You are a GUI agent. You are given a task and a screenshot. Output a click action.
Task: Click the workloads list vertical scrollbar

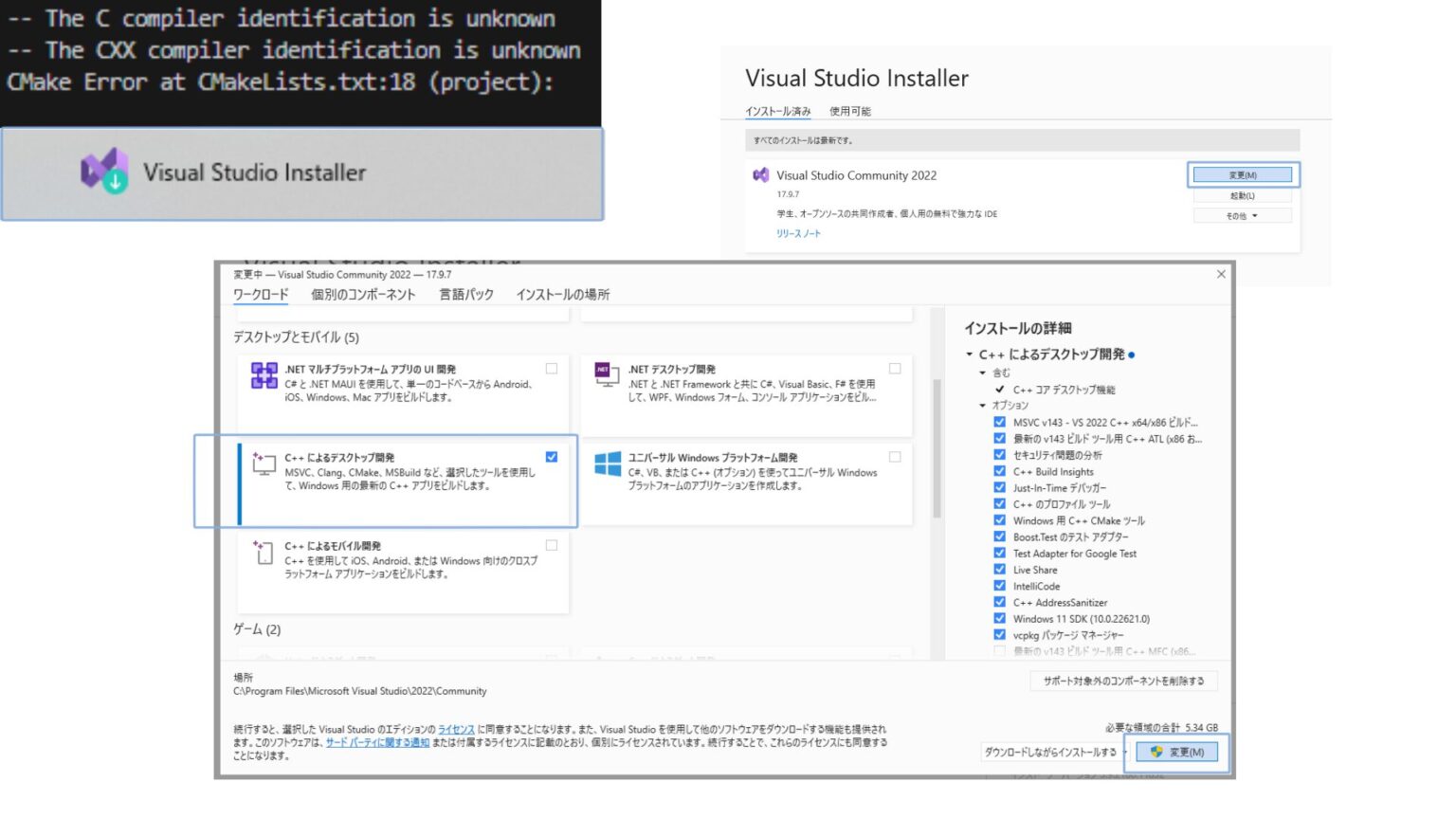[937, 447]
